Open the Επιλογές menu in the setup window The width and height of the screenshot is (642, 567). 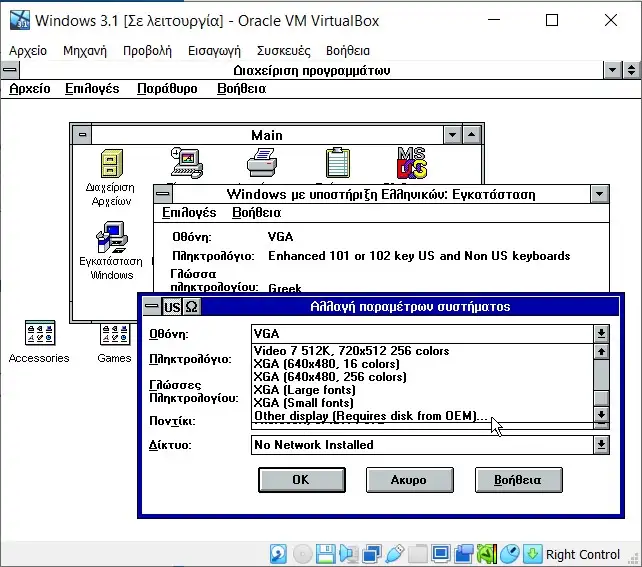[x=189, y=212]
